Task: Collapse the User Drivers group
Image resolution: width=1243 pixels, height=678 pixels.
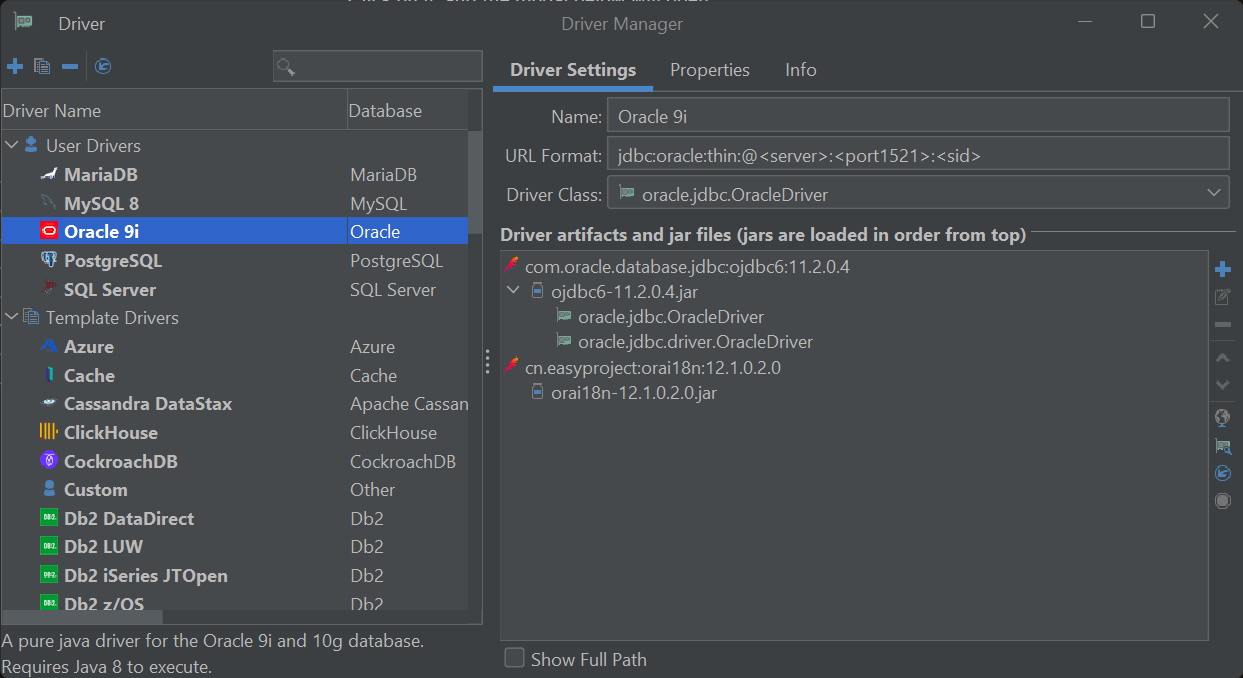Action: [x=12, y=145]
